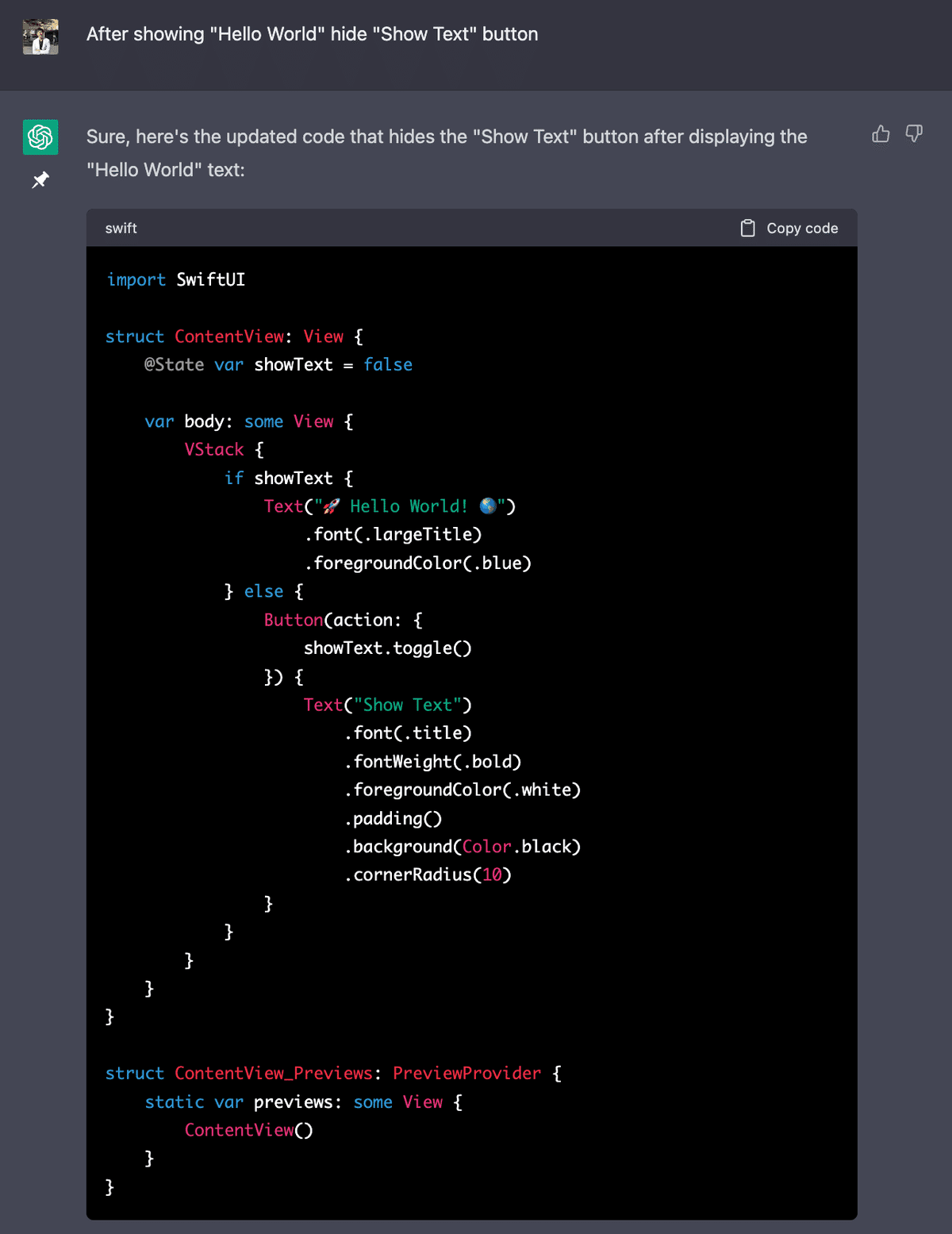Click the "ContentView()" code line
The image size is (952, 1234).
[x=249, y=1130]
